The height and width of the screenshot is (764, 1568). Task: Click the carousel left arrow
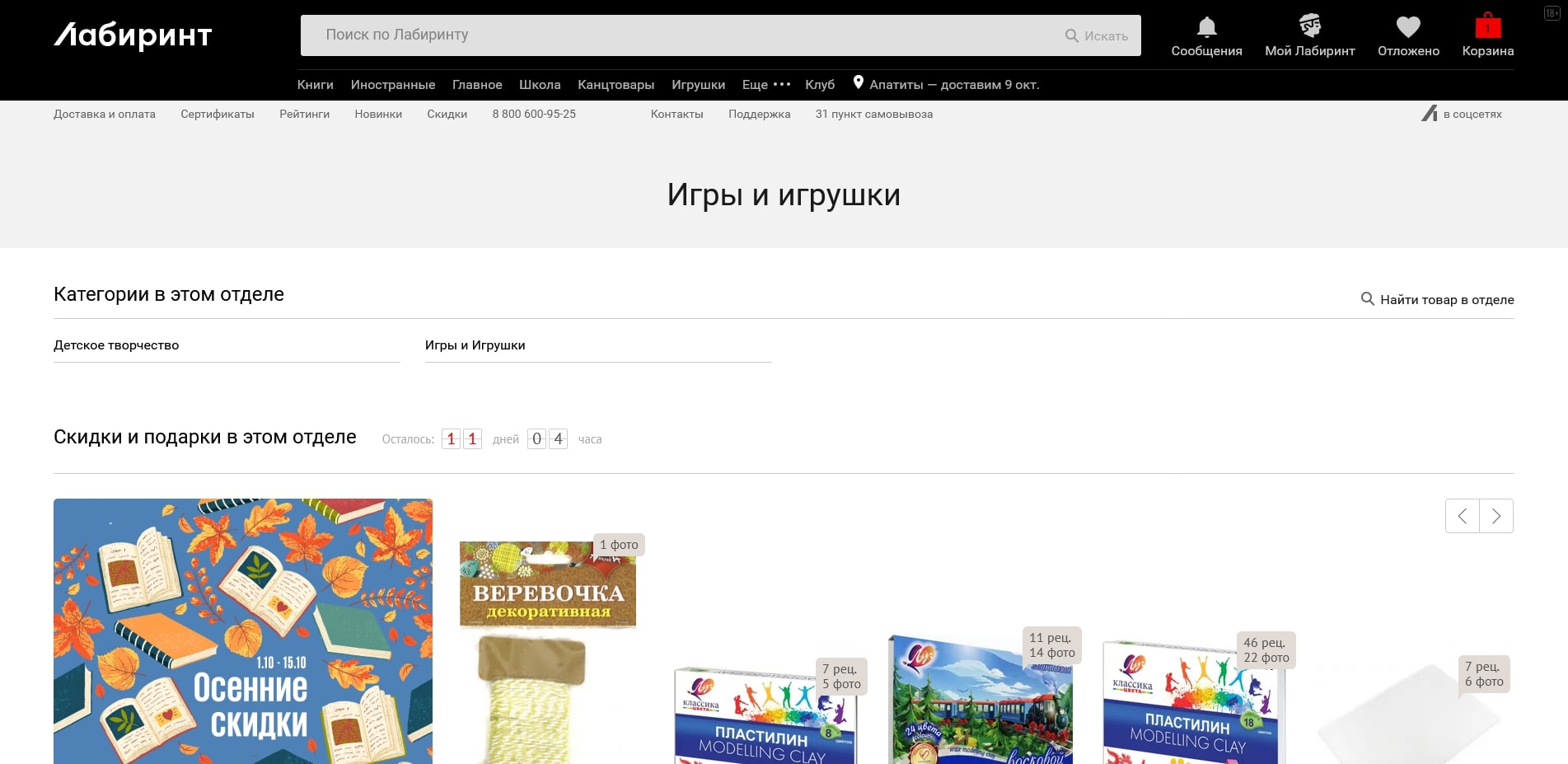[x=1462, y=516]
